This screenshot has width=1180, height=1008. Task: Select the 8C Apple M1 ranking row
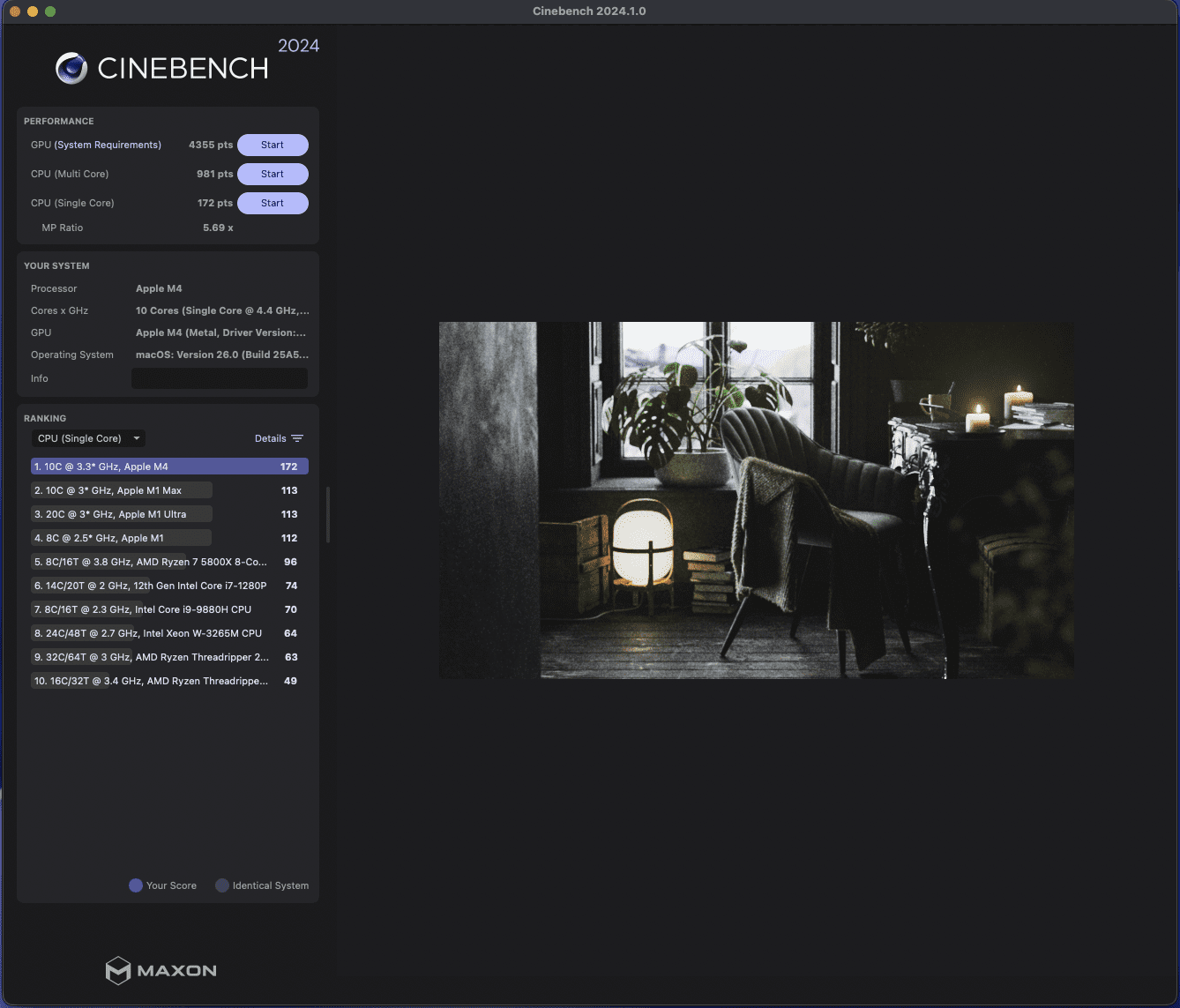[x=169, y=538]
